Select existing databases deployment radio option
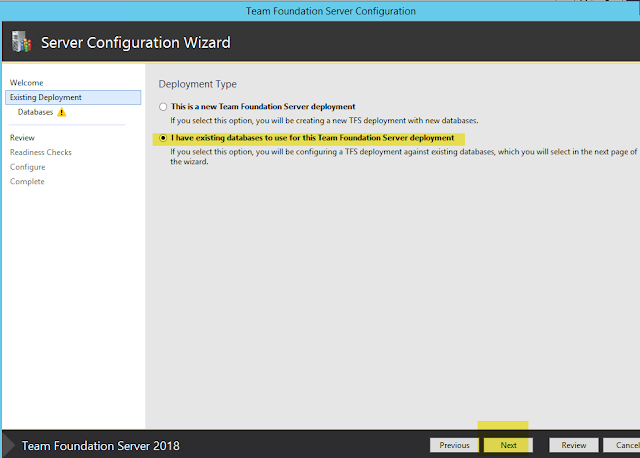Image resolution: width=640 pixels, height=458 pixels. coord(163,138)
